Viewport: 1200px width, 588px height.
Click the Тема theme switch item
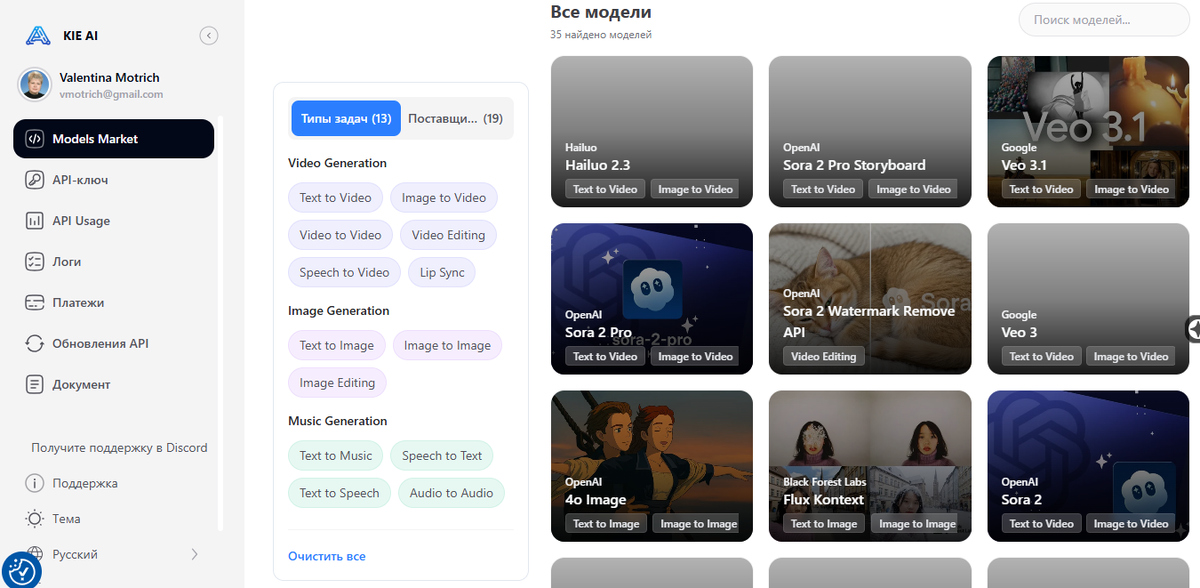(67, 519)
